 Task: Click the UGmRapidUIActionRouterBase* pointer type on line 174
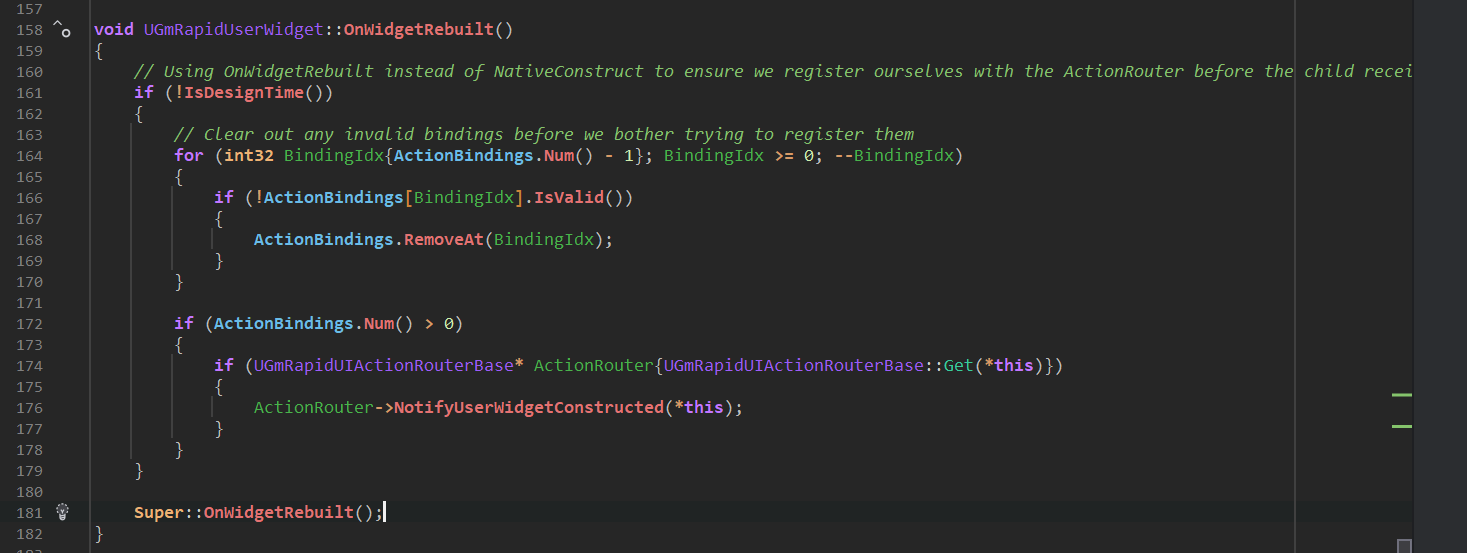(x=389, y=365)
